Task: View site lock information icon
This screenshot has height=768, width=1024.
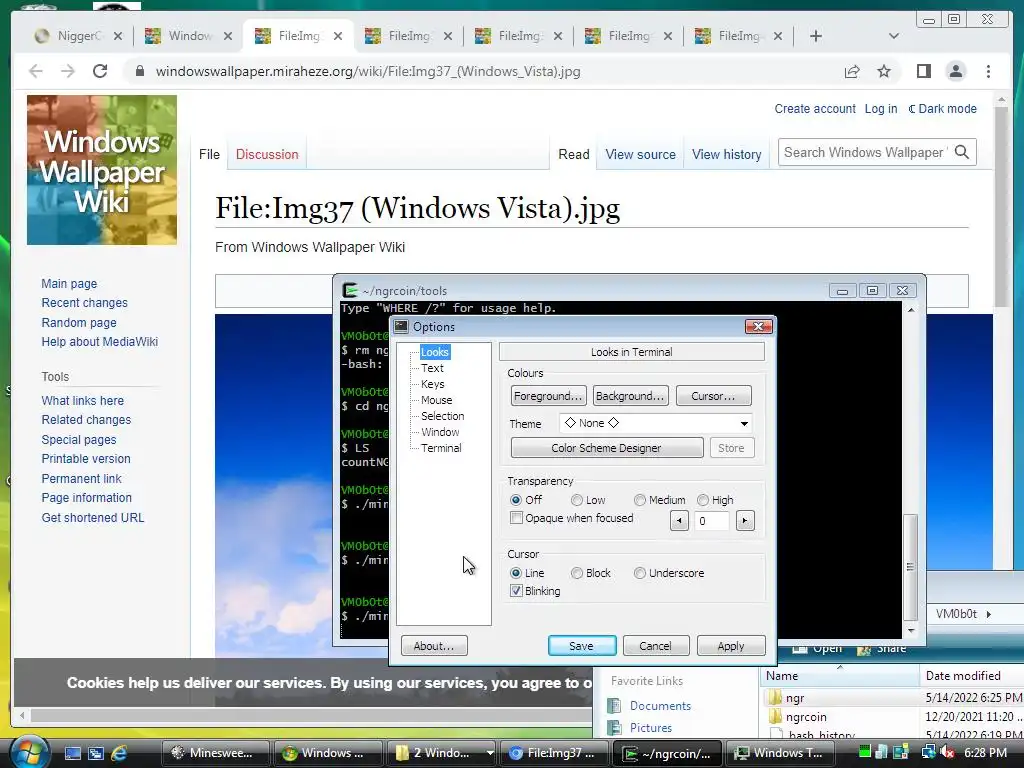Action: point(139,71)
